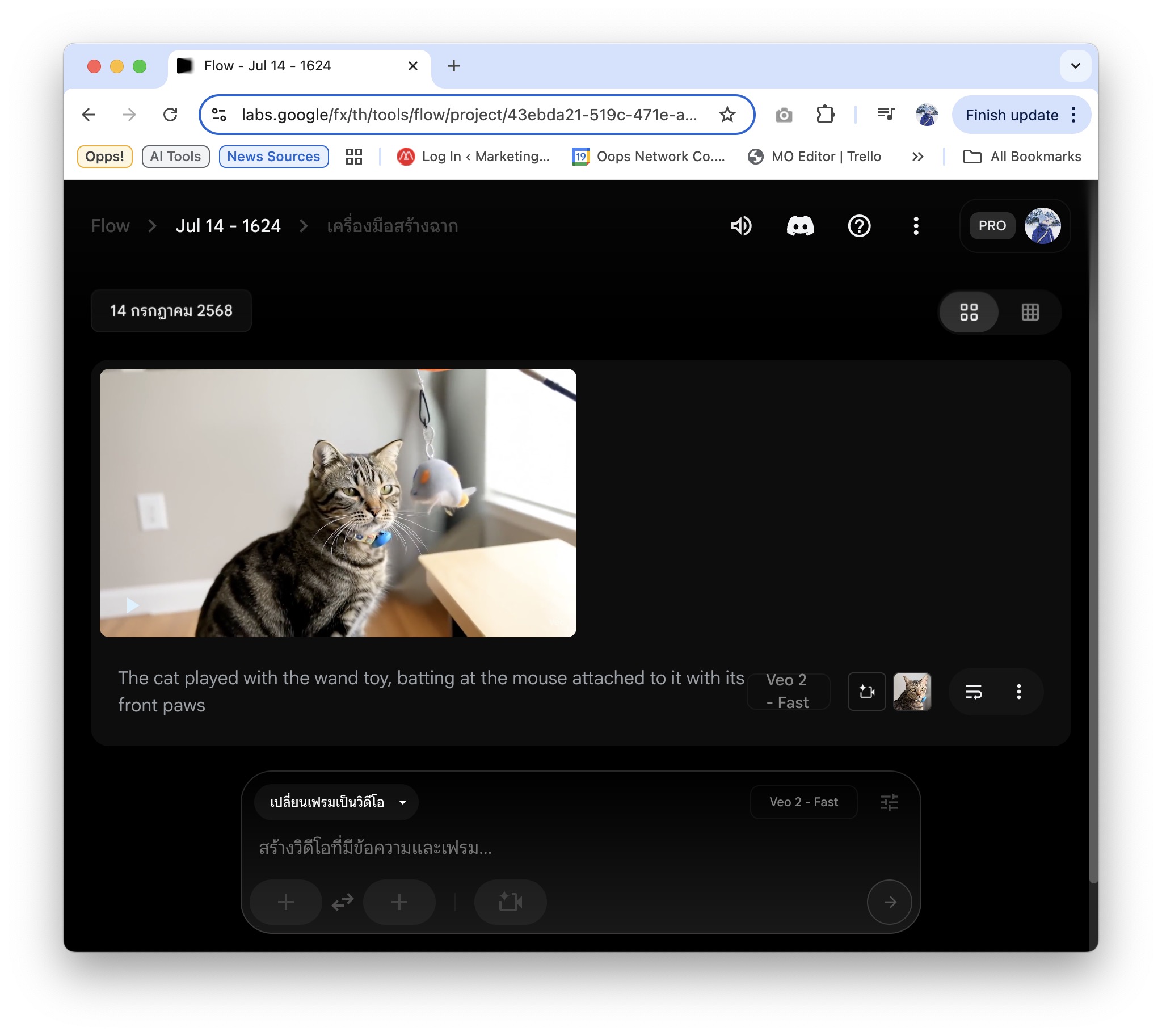The image size is (1162, 1036).
Task: Open Chrome three-dot menu beside Finish update
Action: click(x=1073, y=115)
